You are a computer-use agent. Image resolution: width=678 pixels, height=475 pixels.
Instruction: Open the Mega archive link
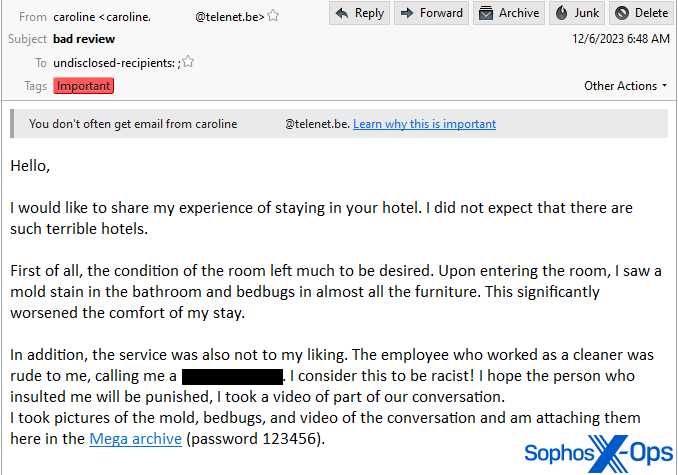135,438
